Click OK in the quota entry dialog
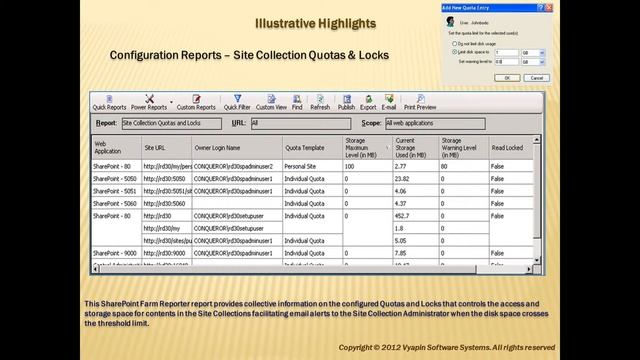The width and height of the screenshot is (640, 360). tap(507, 78)
